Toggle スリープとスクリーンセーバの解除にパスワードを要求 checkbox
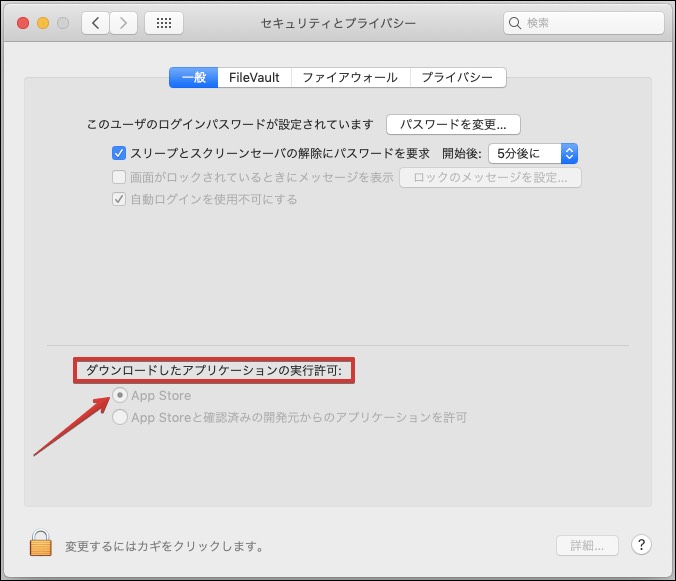Image resolution: width=676 pixels, height=581 pixels. [x=119, y=153]
